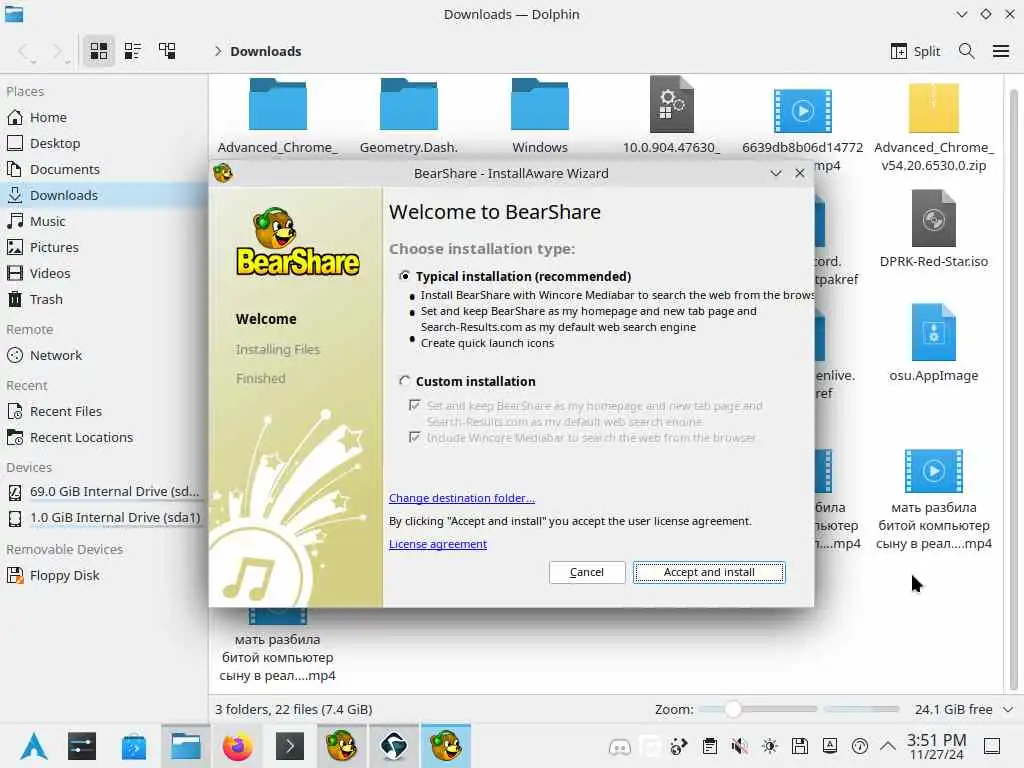The height and width of the screenshot is (768, 1024).
Task: Click muted volume tray icon
Action: click(740, 746)
